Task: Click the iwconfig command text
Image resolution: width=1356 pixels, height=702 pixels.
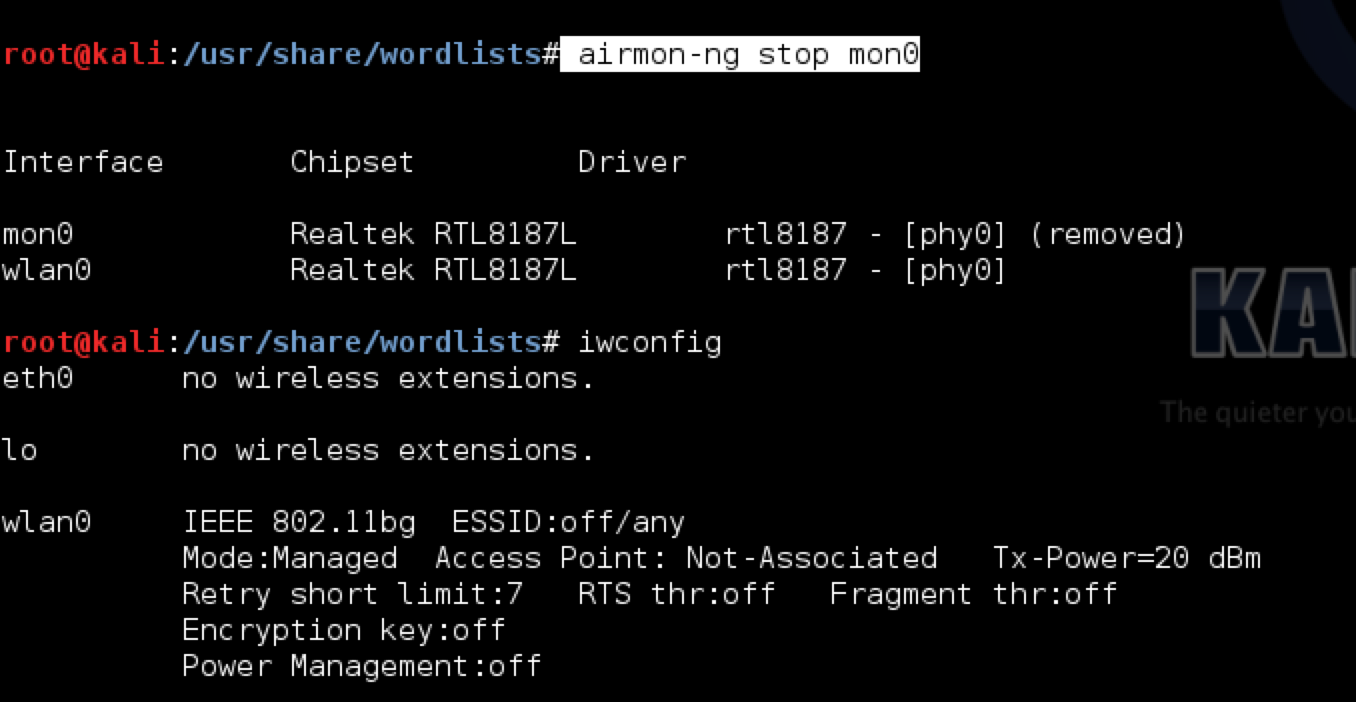Action: tap(649, 343)
